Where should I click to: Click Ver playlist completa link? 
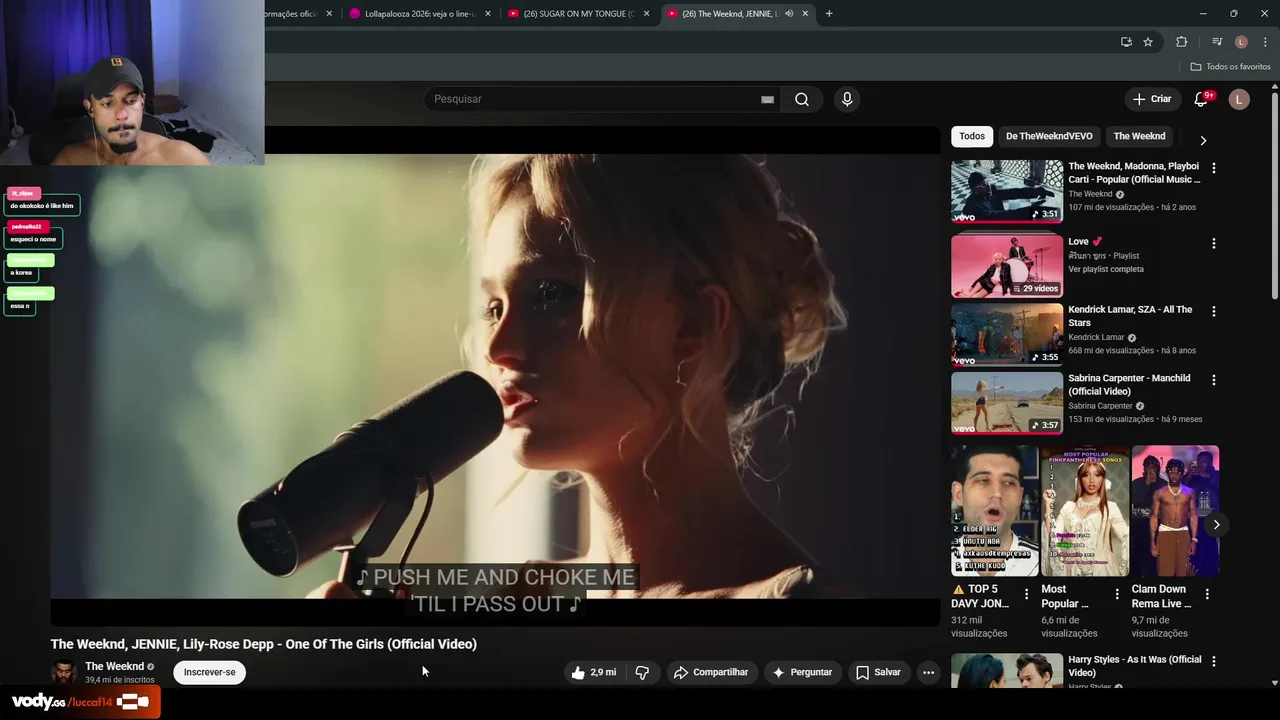1106,269
